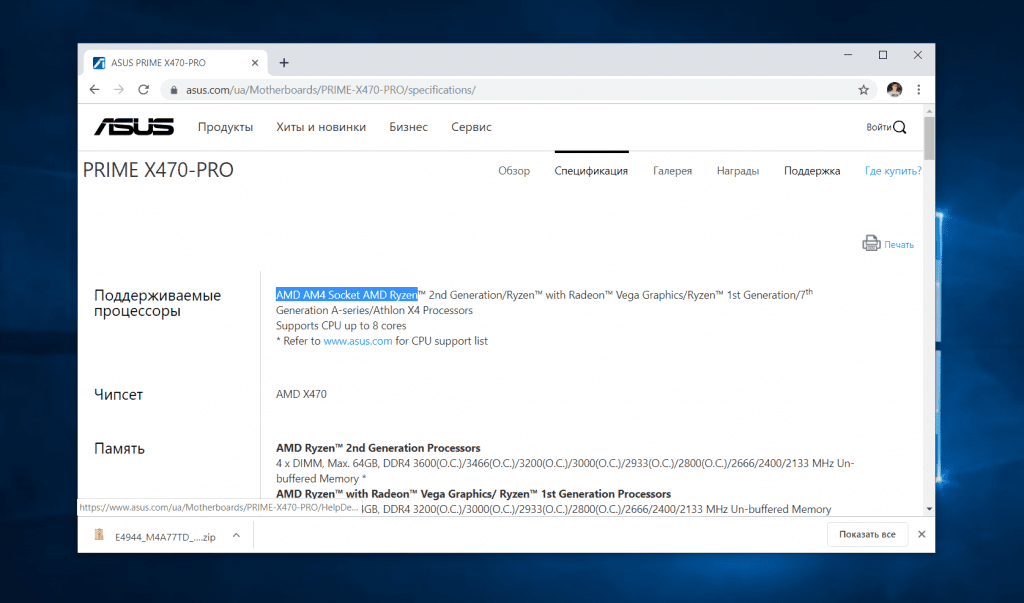Screen dimensions: 1024x603
Task: Open the Chrome profile avatar
Action: 894,89
